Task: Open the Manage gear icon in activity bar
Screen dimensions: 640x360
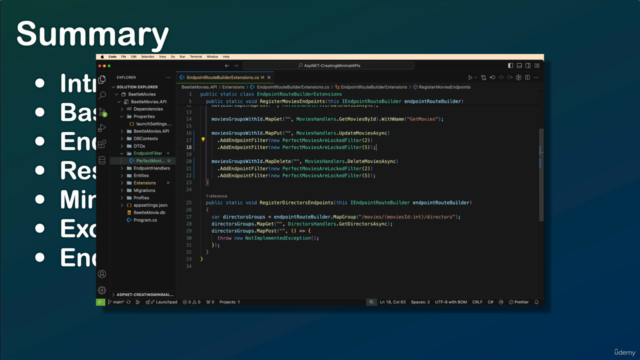Action: pos(102,290)
